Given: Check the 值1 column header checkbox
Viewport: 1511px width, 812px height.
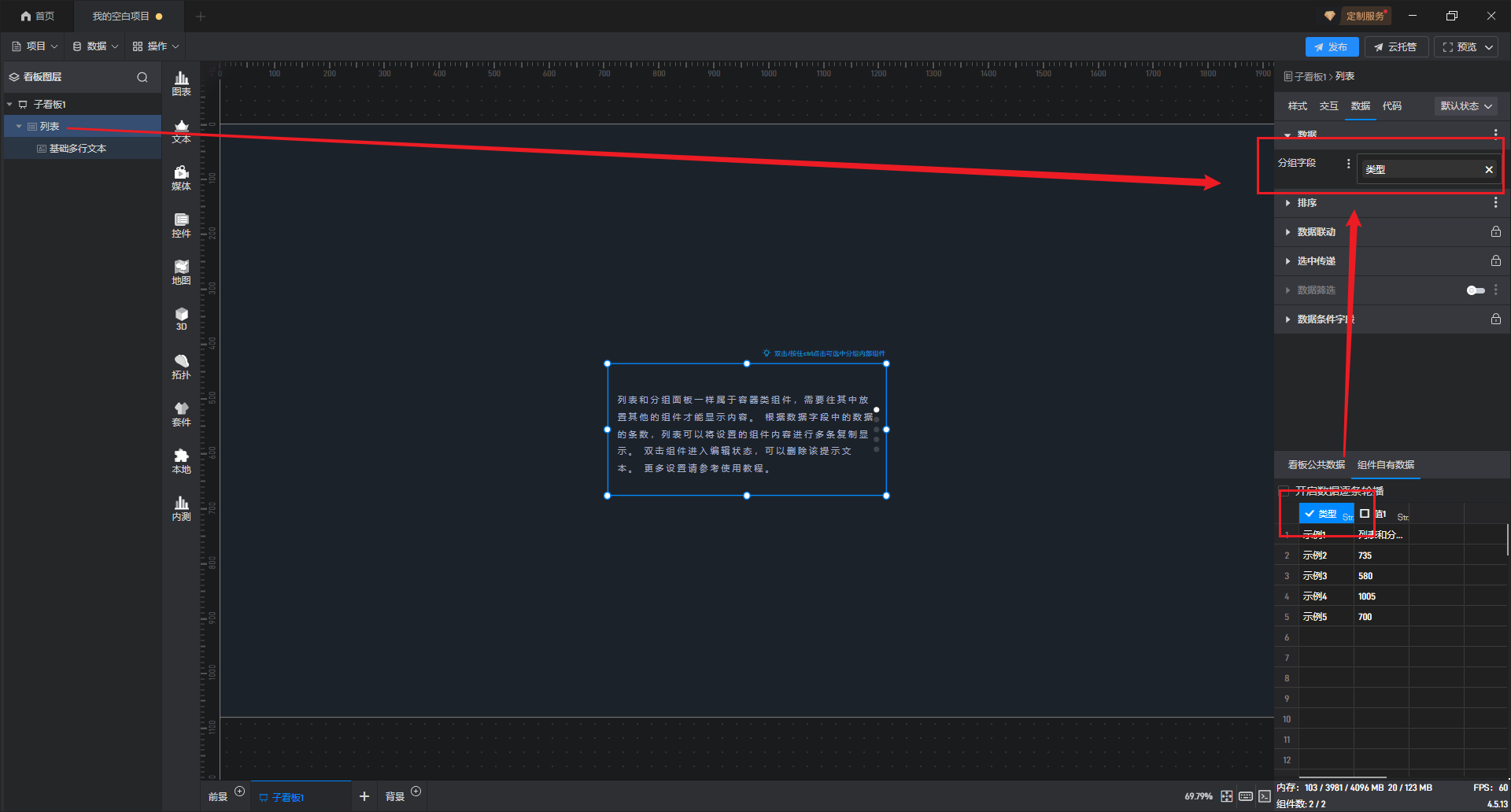Looking at the screenshot, I should (x=1365, y=514).
